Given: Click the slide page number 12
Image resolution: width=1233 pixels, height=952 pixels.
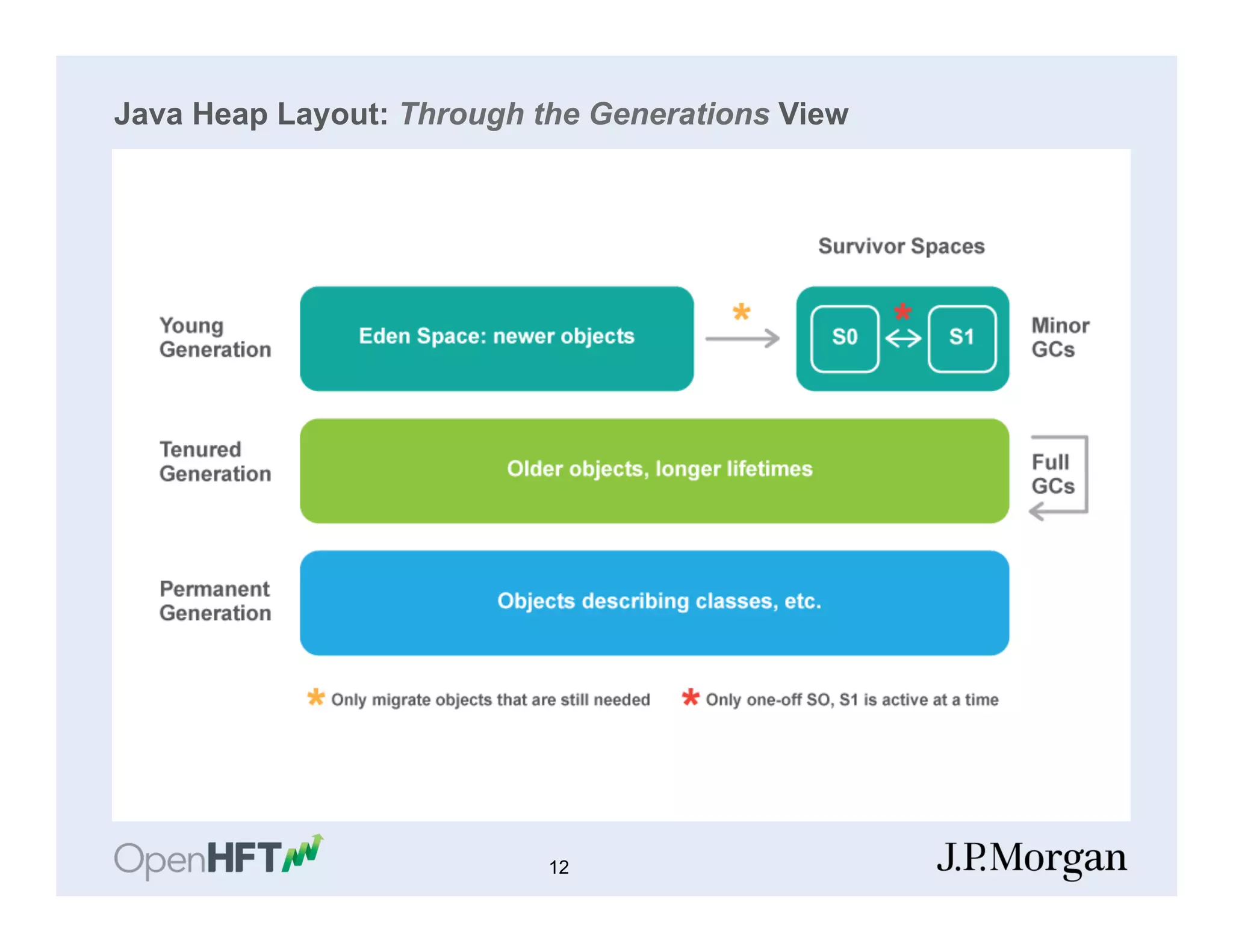Looking at the screenshot, I should tap(559, 867).
